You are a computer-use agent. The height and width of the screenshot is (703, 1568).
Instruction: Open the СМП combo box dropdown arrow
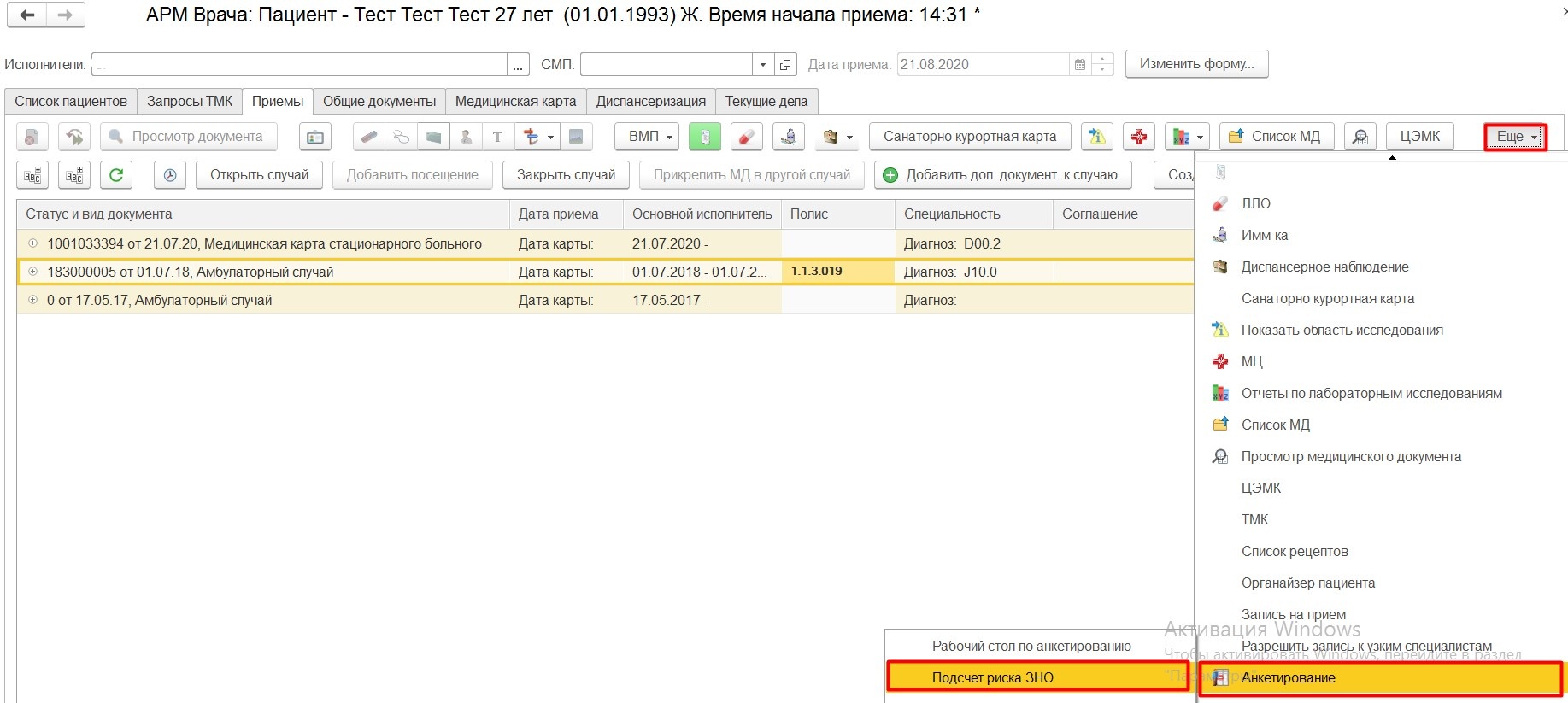coord(762,65)
